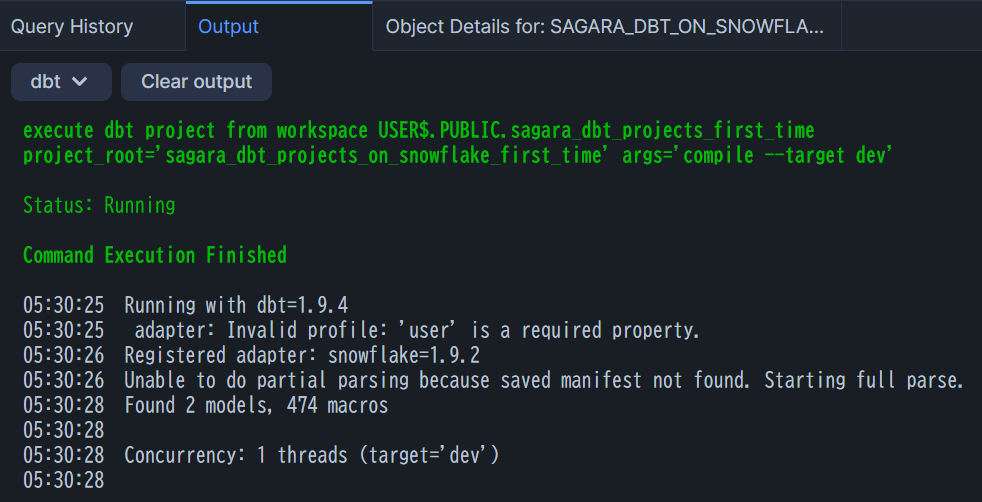The width and height of the screenshot is (982, 502).
Task: Click the final 05:30:28 timestamp line
Action: click(64, 481)
